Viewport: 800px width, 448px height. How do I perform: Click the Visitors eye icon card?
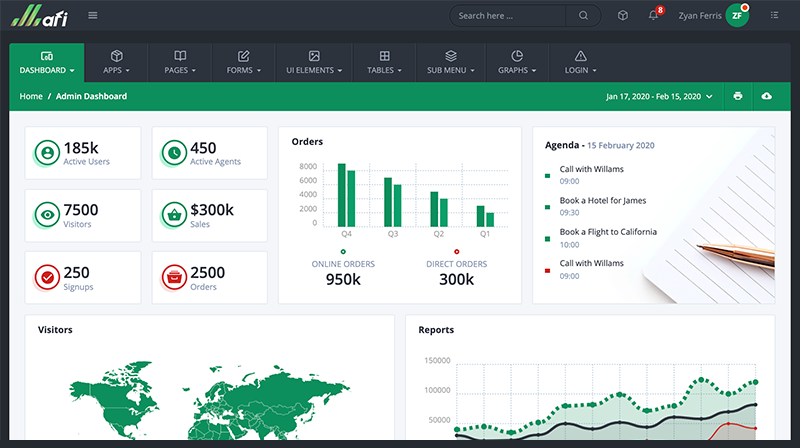pyautogui.click(x=46, y=214)
